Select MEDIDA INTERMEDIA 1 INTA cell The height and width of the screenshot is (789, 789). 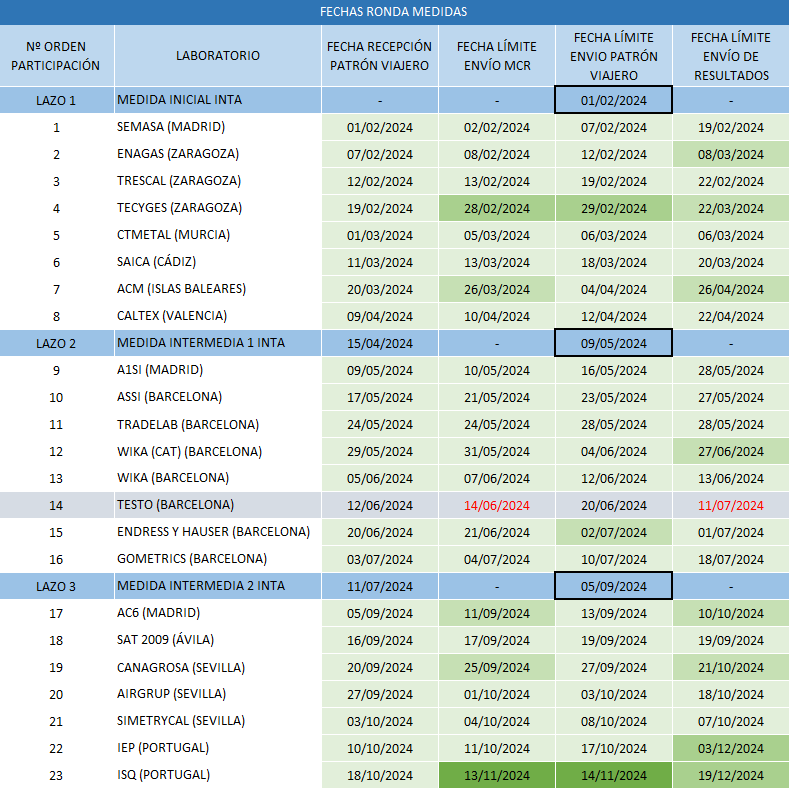(x=218, y=343)
